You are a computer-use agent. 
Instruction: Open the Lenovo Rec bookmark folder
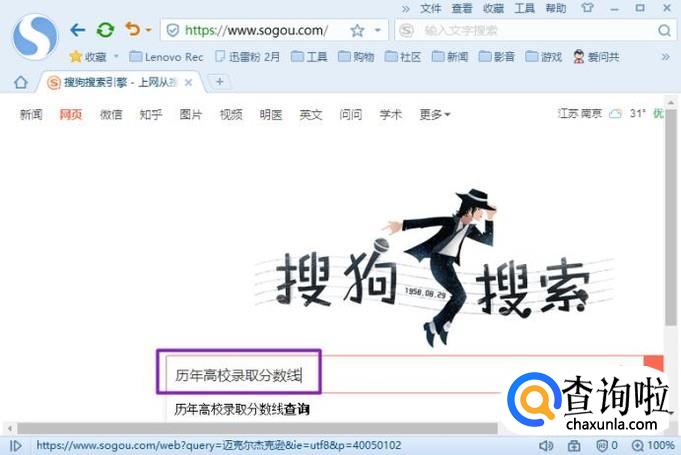[166, 56]
